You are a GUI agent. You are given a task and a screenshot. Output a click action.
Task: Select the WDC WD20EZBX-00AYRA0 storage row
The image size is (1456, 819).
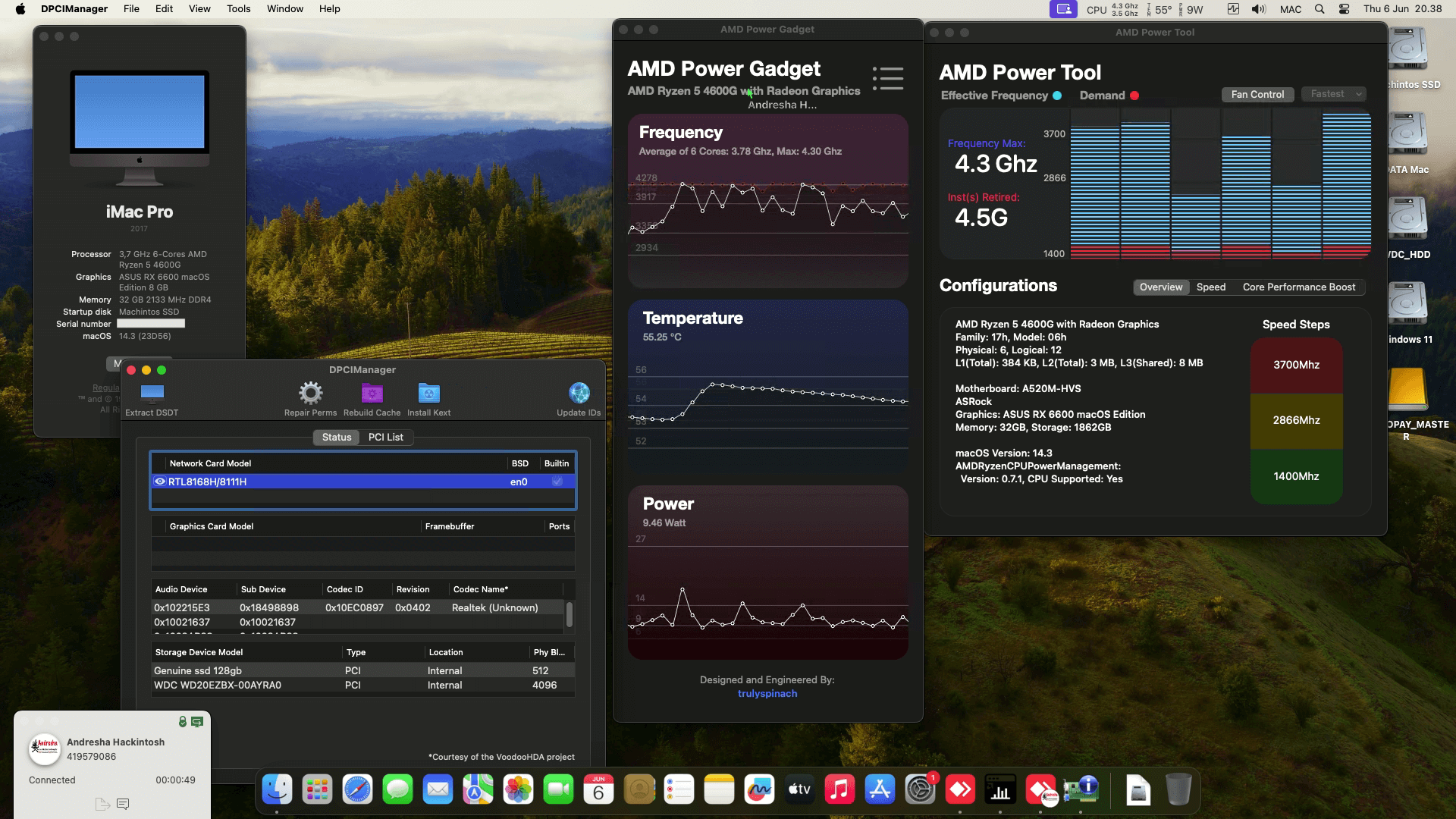[x=362, y=685]
